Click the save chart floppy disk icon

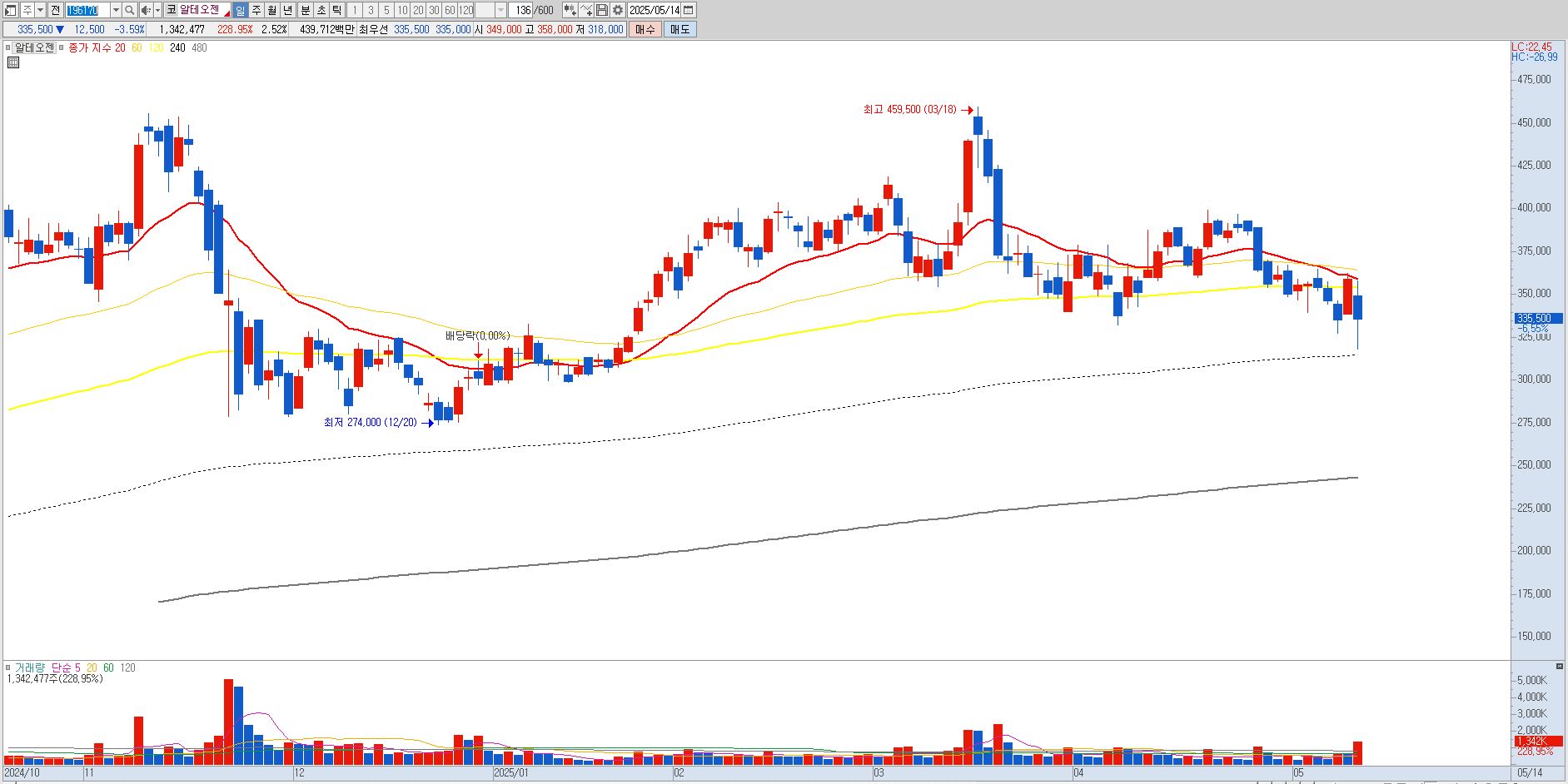(601, 10)
